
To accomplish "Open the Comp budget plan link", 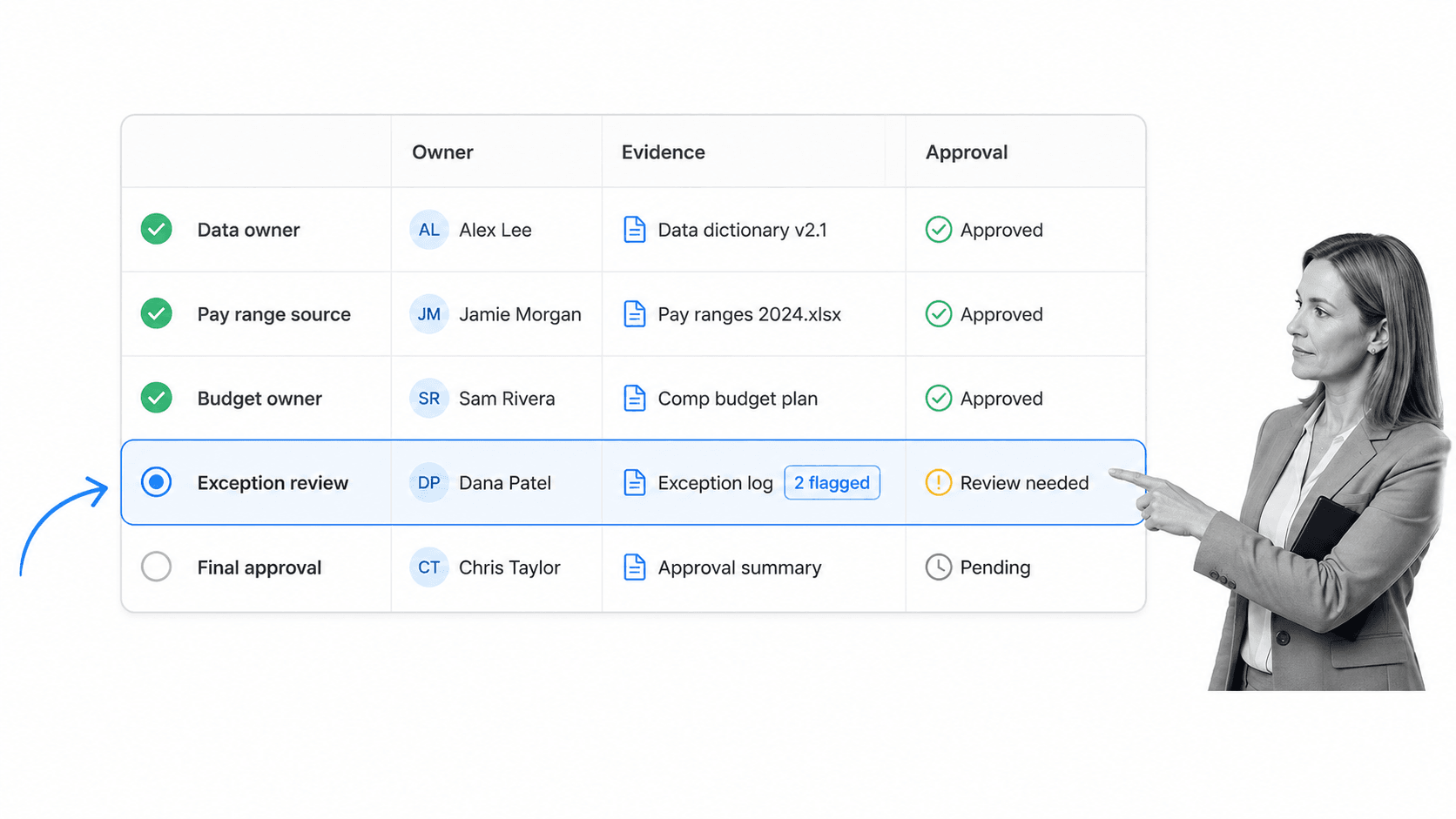I will coord(738,399).
